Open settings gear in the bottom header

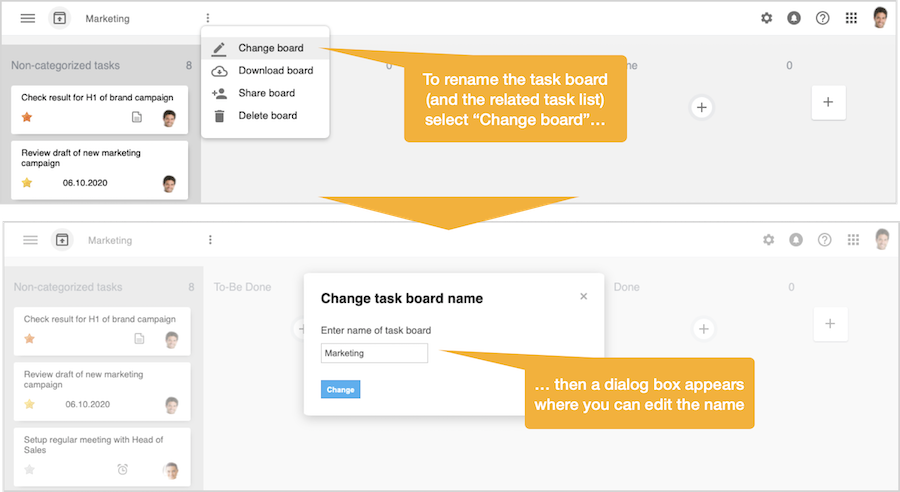pyautogui.click(x=769, y=240)
